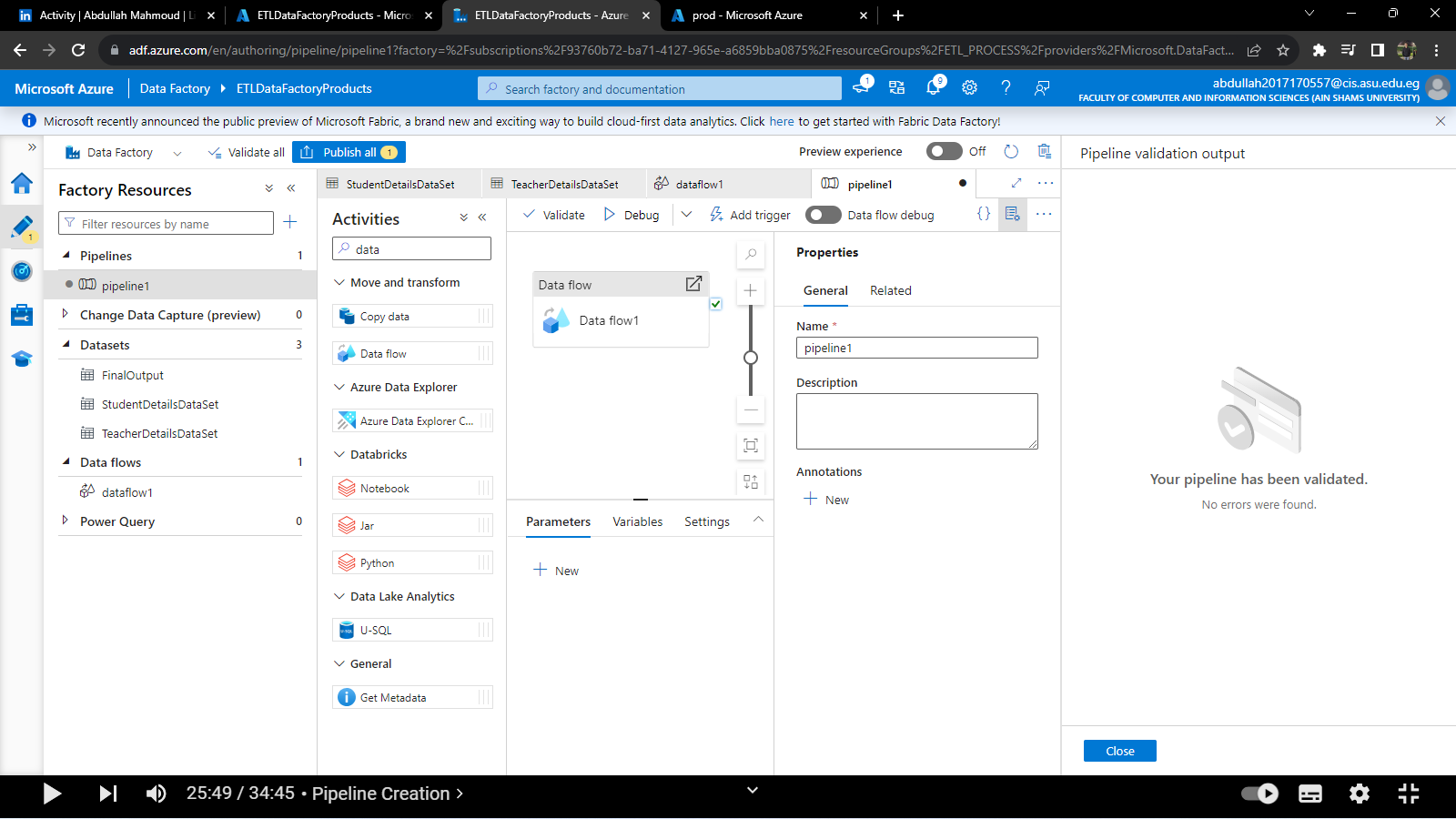Click the zoom-to-fit icon on canvas
The height and width of the screenshot is (819, 1456).
[751, 446]
